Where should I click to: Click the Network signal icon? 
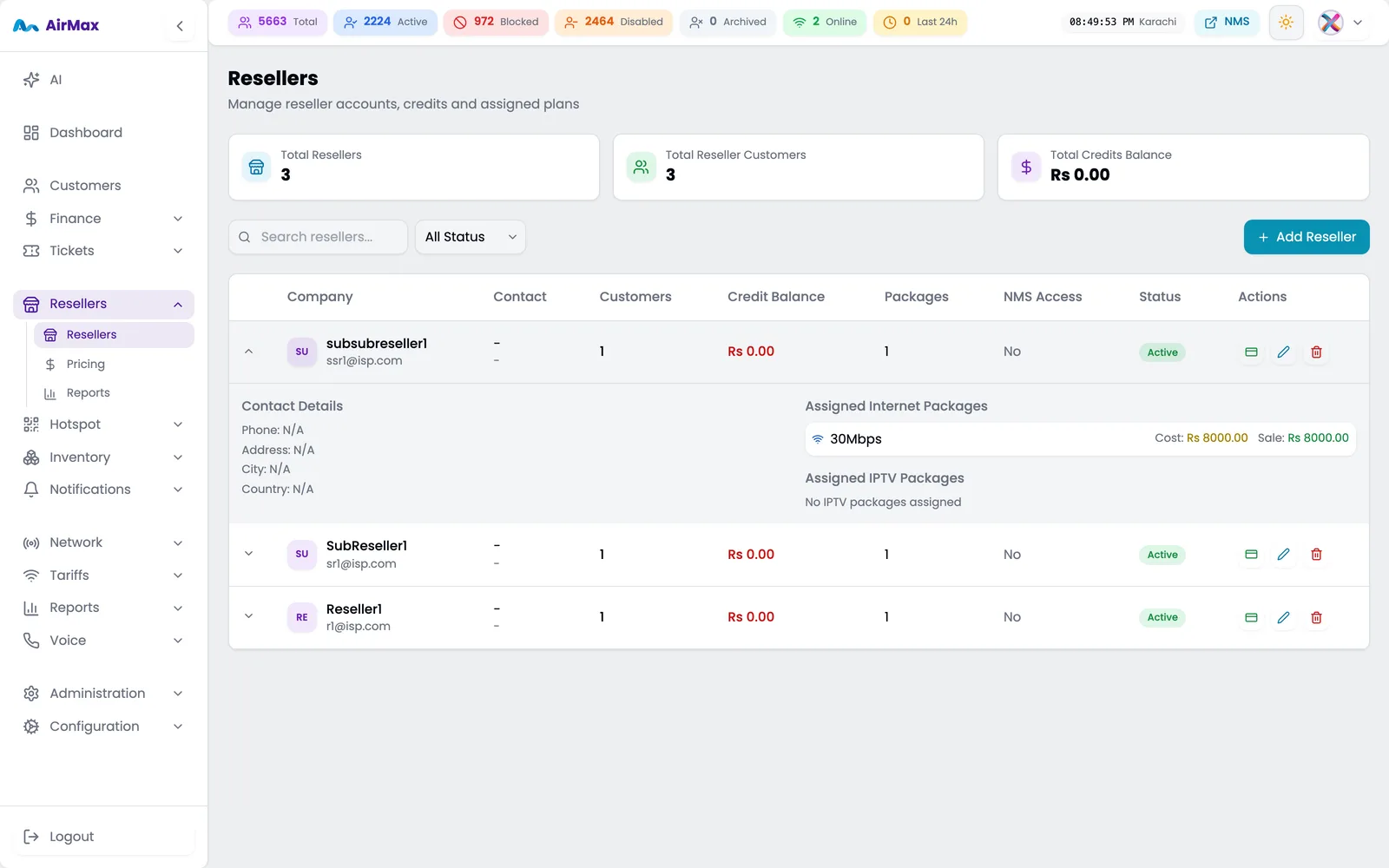(31, 542)
